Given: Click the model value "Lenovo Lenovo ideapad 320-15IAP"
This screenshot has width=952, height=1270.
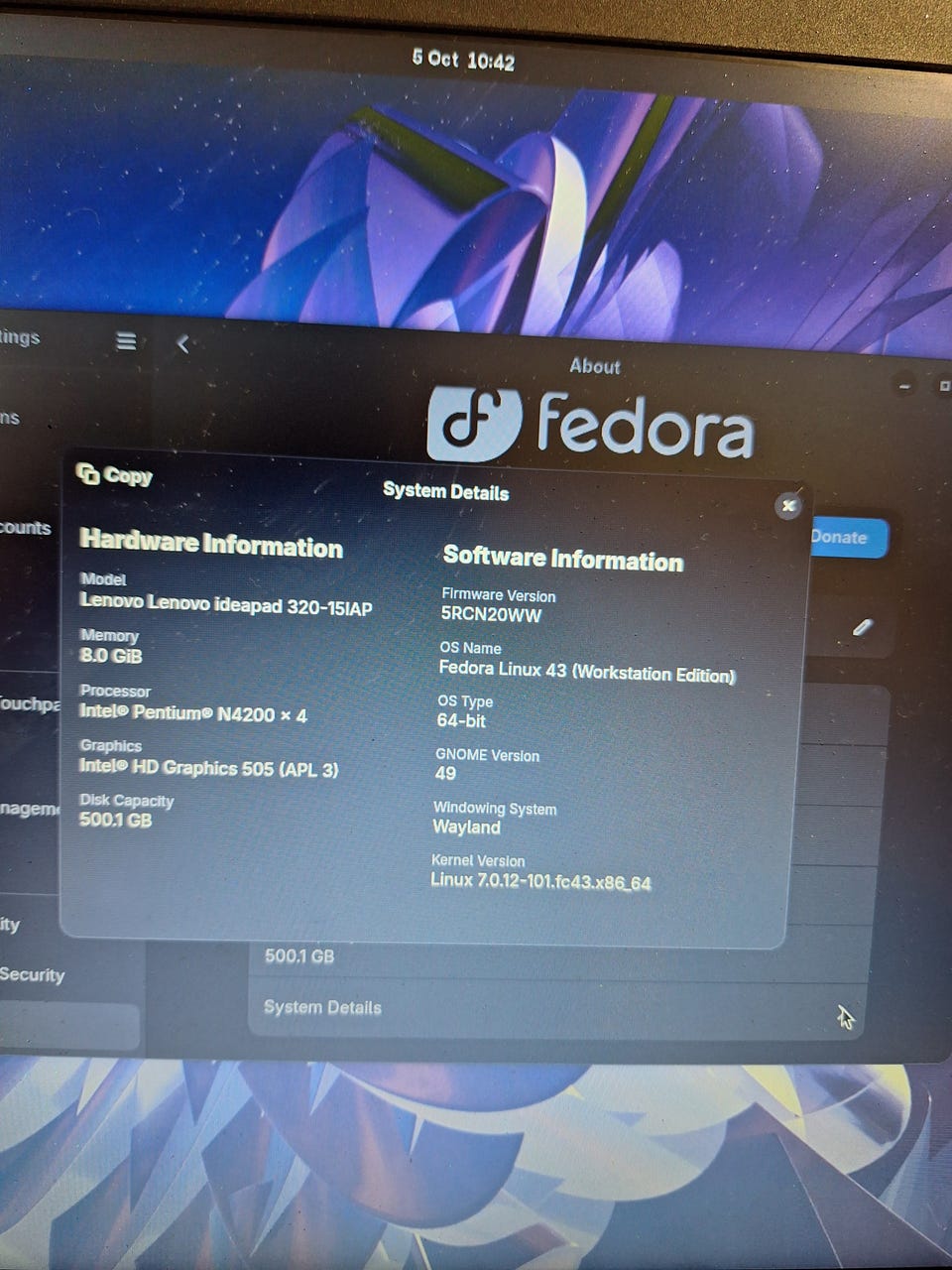Looking at the screenshot, I should point(226,603).
